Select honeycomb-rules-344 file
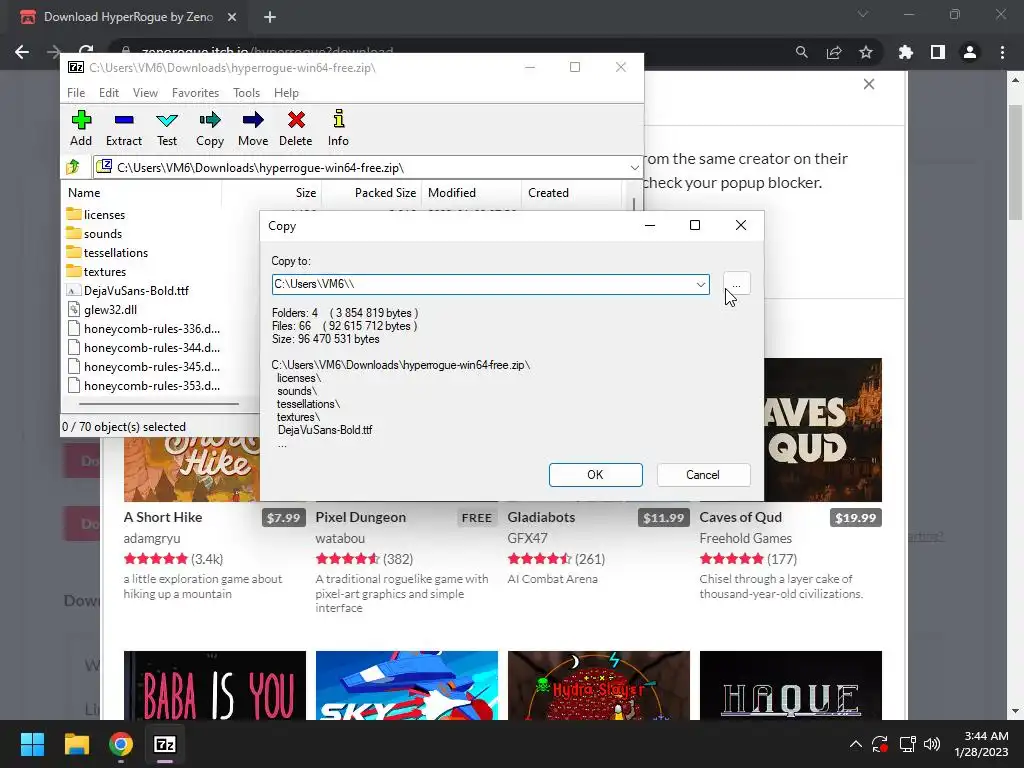Viewport: 1024px width, 768px height. [x=144, y=347]
